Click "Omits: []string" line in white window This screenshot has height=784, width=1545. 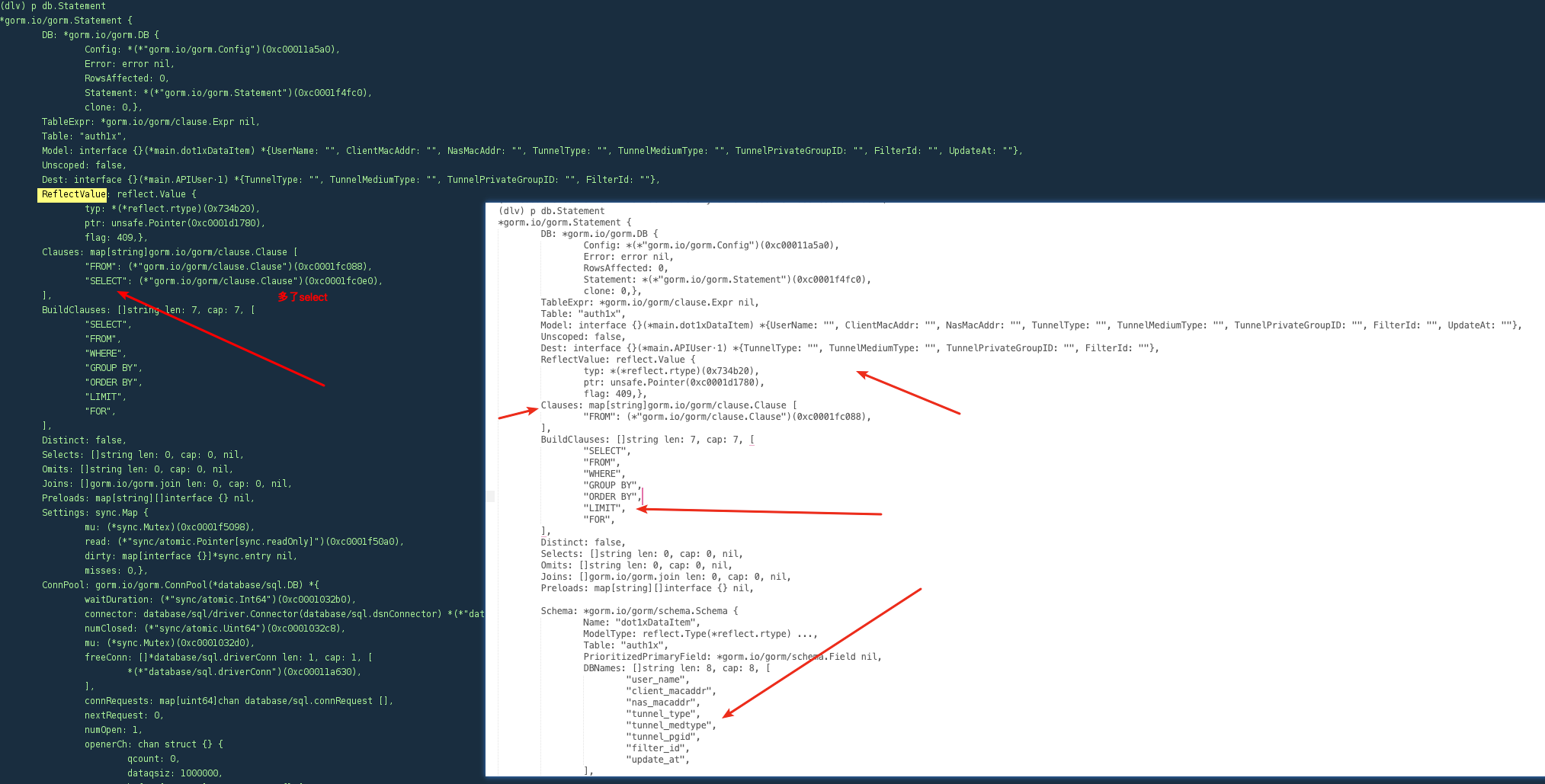click(636, 565)
